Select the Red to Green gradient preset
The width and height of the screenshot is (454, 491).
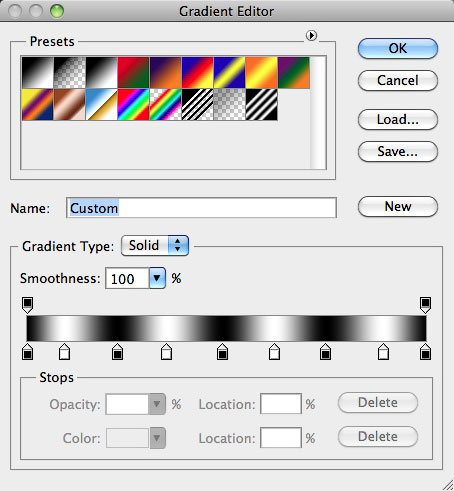coord(133,72)
